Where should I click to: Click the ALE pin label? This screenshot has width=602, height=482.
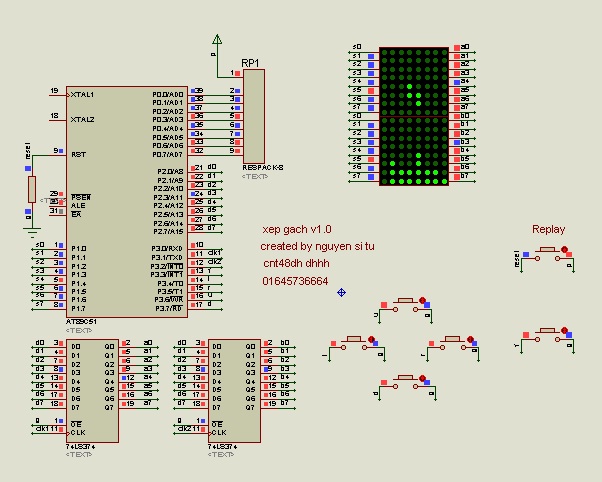coord(78,206)
